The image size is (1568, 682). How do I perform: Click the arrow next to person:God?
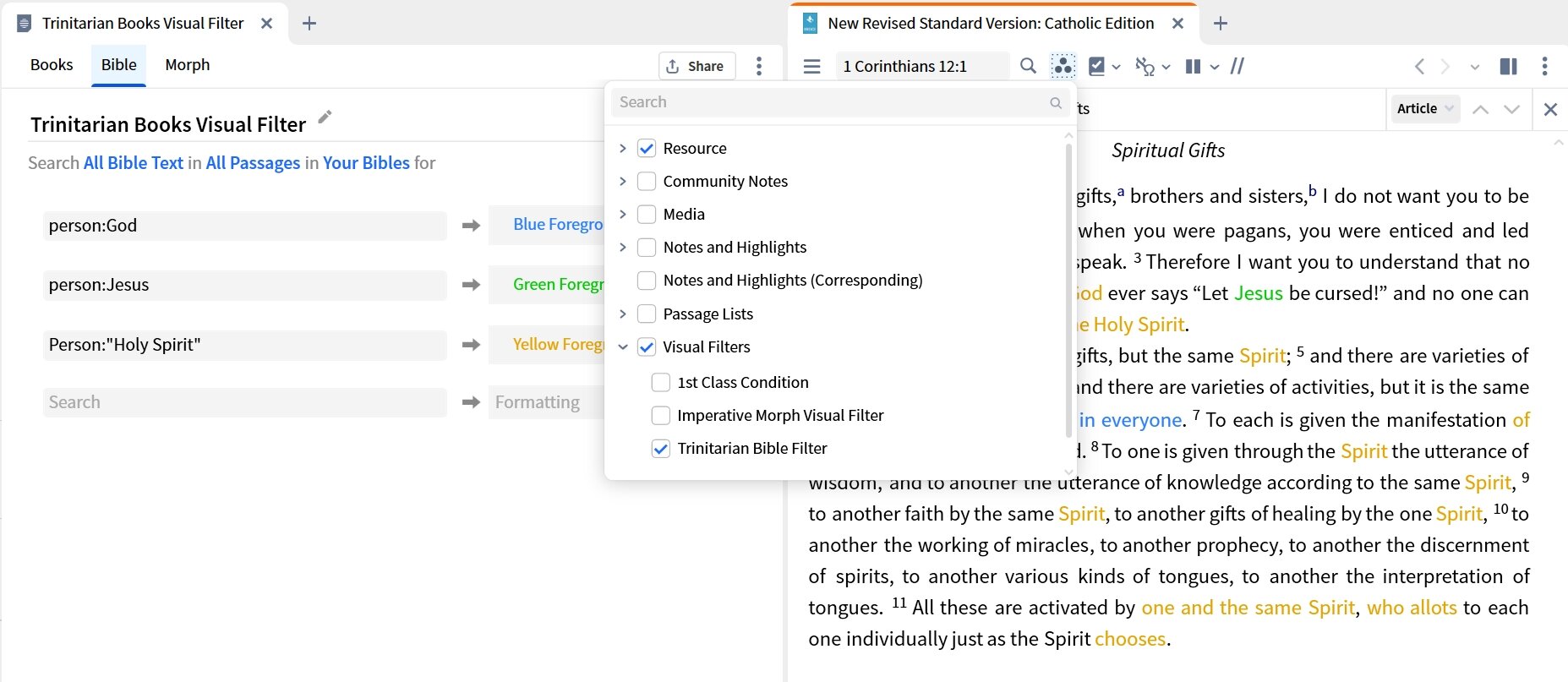click(471, 226)
